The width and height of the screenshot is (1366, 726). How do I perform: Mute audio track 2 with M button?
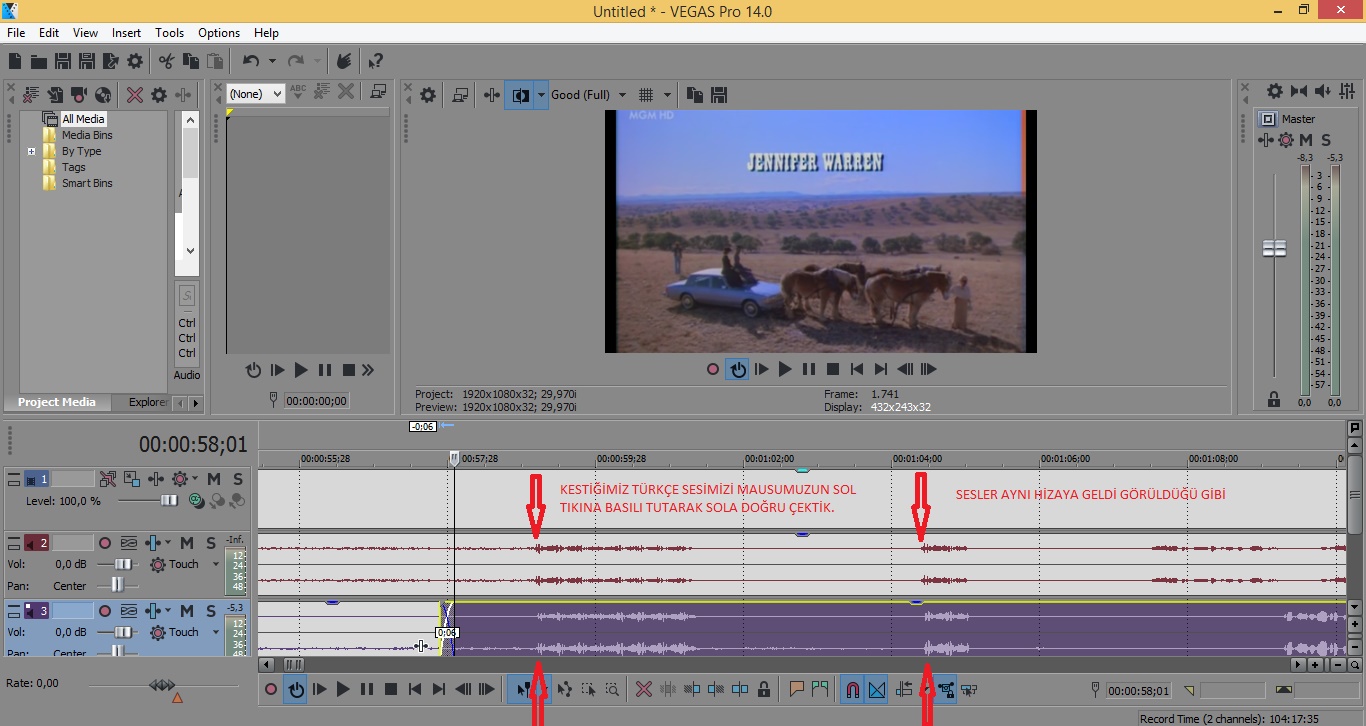click(x=187, y=543)
